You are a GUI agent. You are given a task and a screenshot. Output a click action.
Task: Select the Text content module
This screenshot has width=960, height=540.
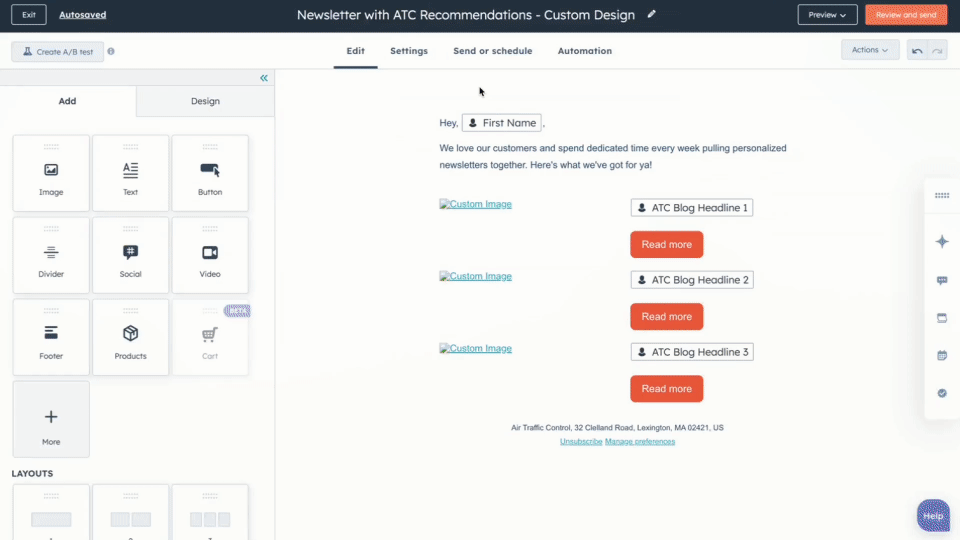pyautogui.click(x=130, y=174)
